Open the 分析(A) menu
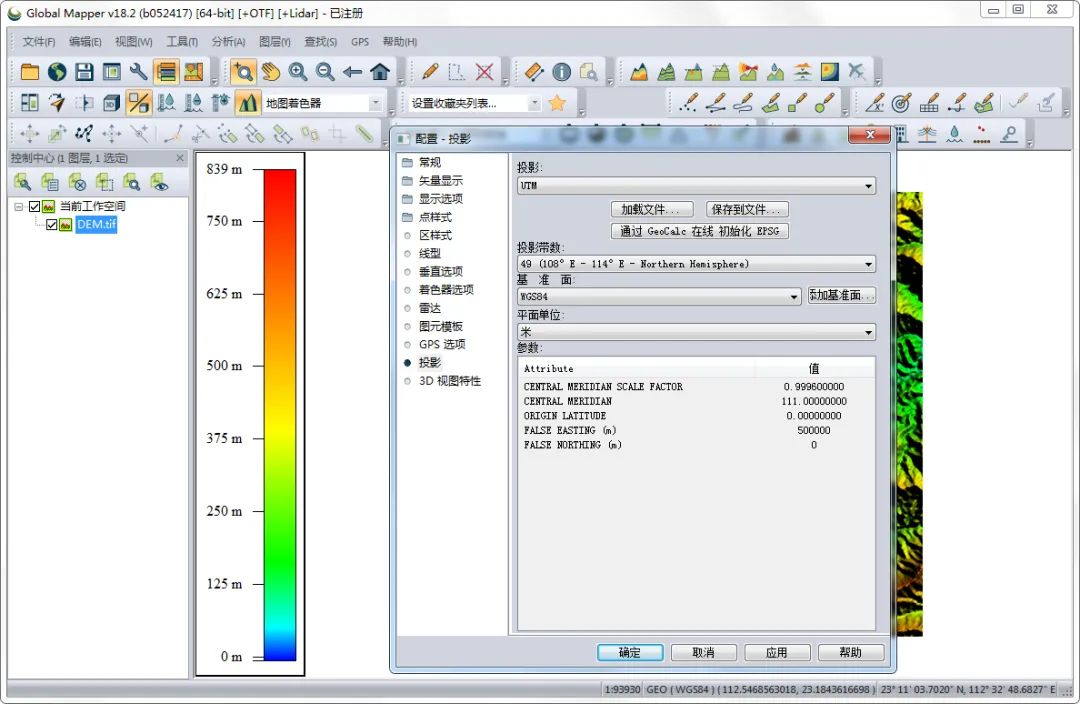The width and height of the screenshot is (1080, 704). (x=228, y=41)
